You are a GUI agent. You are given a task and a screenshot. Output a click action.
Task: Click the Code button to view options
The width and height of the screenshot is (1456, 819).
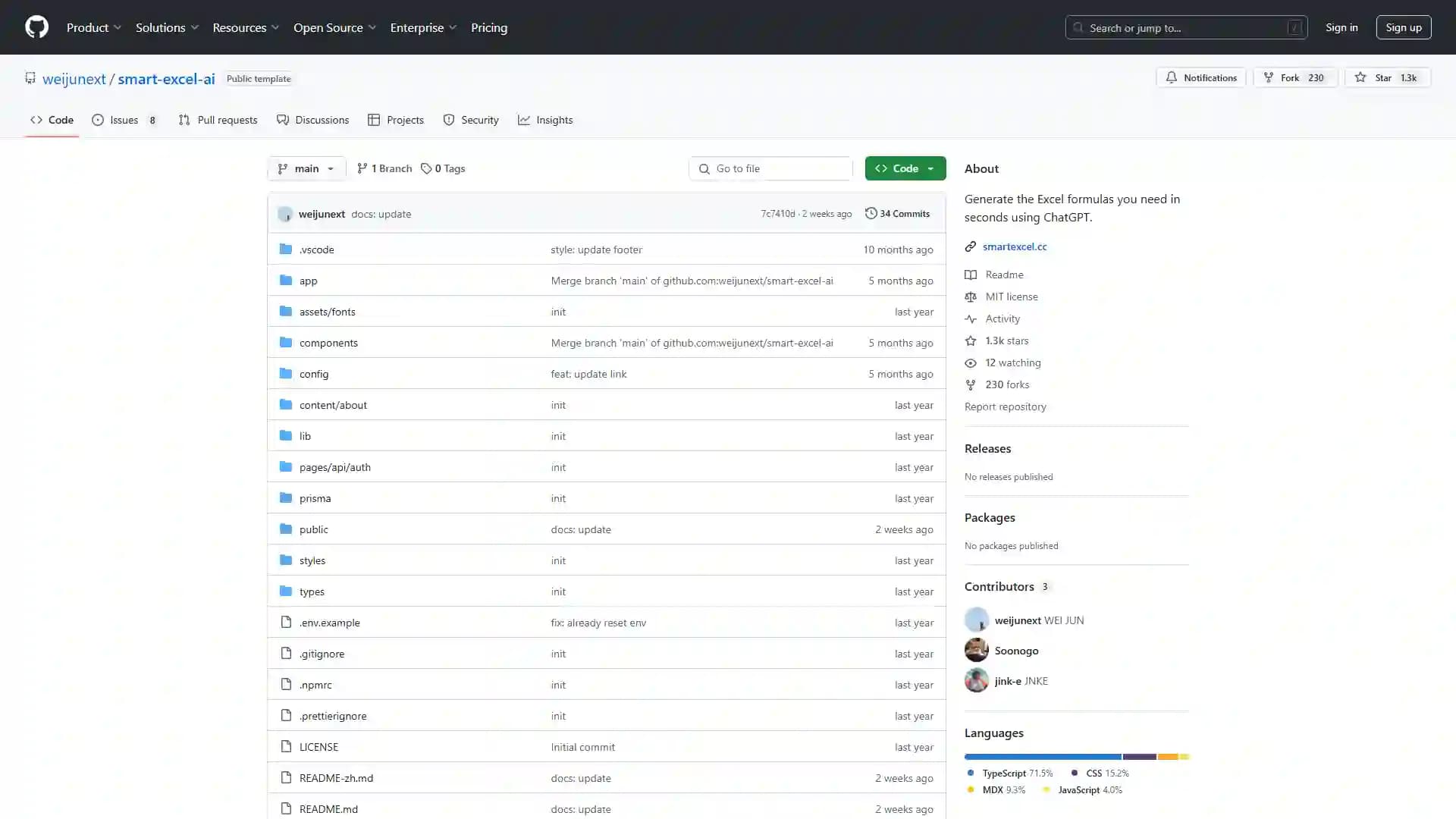point(905,168)
